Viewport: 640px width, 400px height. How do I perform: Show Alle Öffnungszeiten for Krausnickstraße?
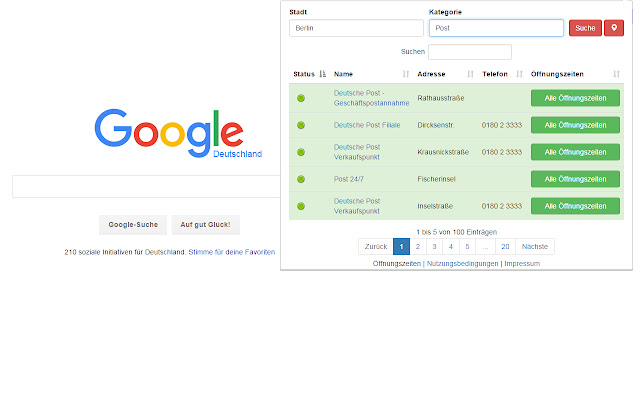(x=575, y=152)
